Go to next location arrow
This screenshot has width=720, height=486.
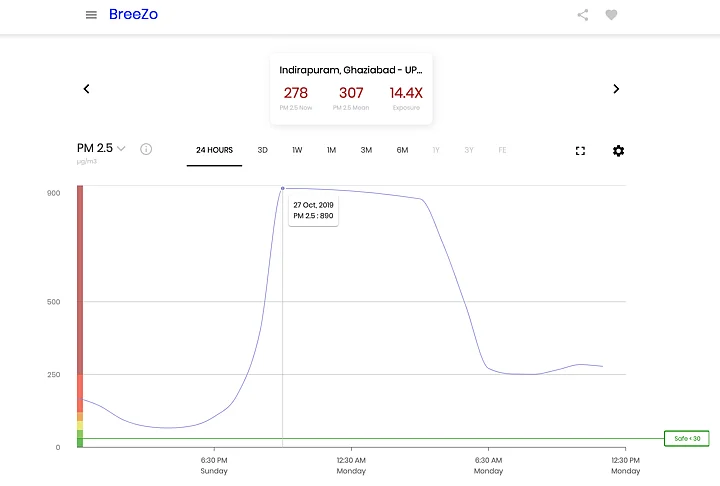click(616, 89)
